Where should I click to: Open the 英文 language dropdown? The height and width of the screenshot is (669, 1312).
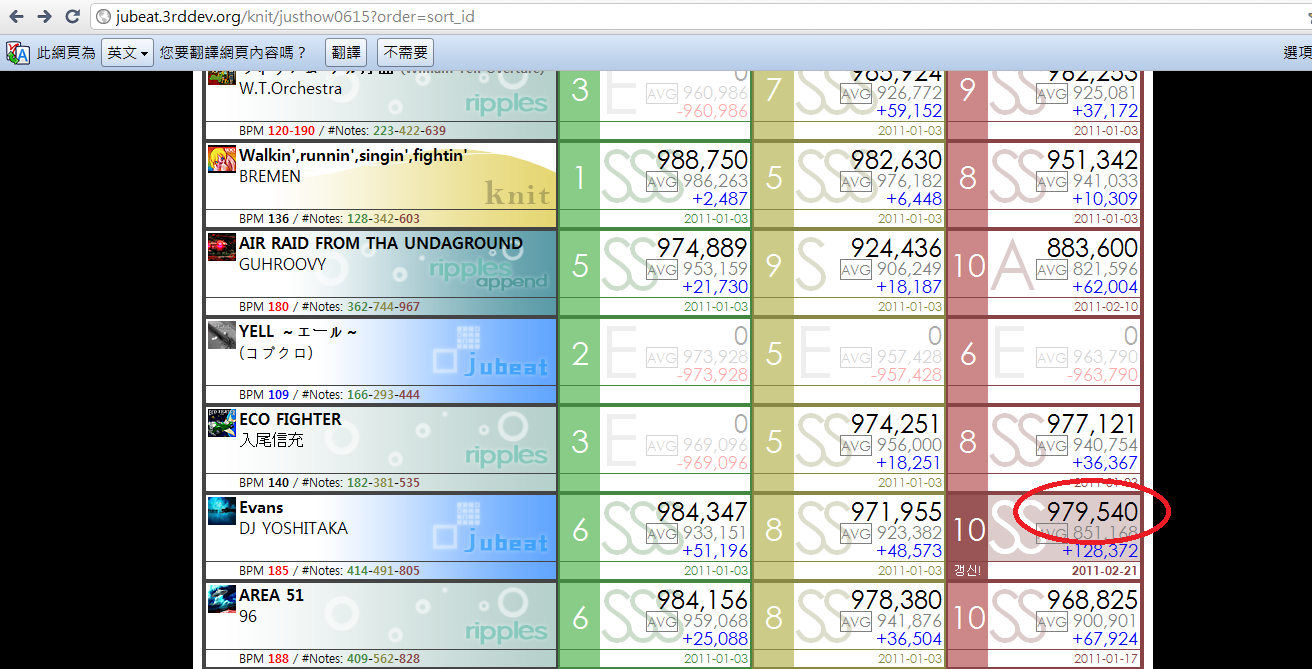pos(127,53)
